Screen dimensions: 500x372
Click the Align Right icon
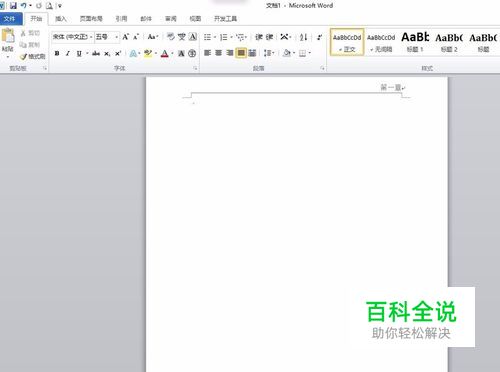pos(229,53)
